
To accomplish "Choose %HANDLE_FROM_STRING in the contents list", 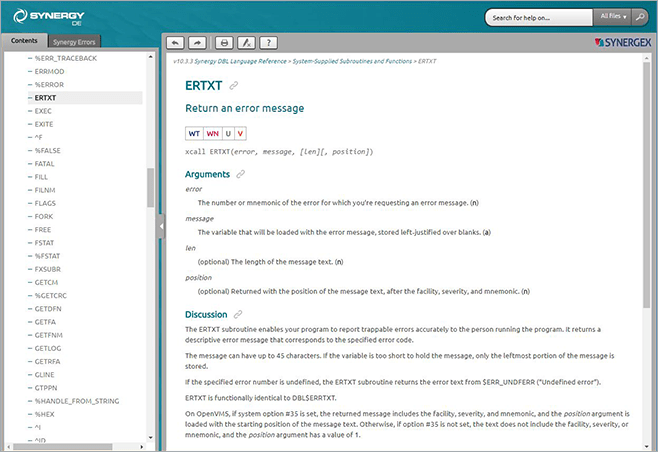I will 77,401.
